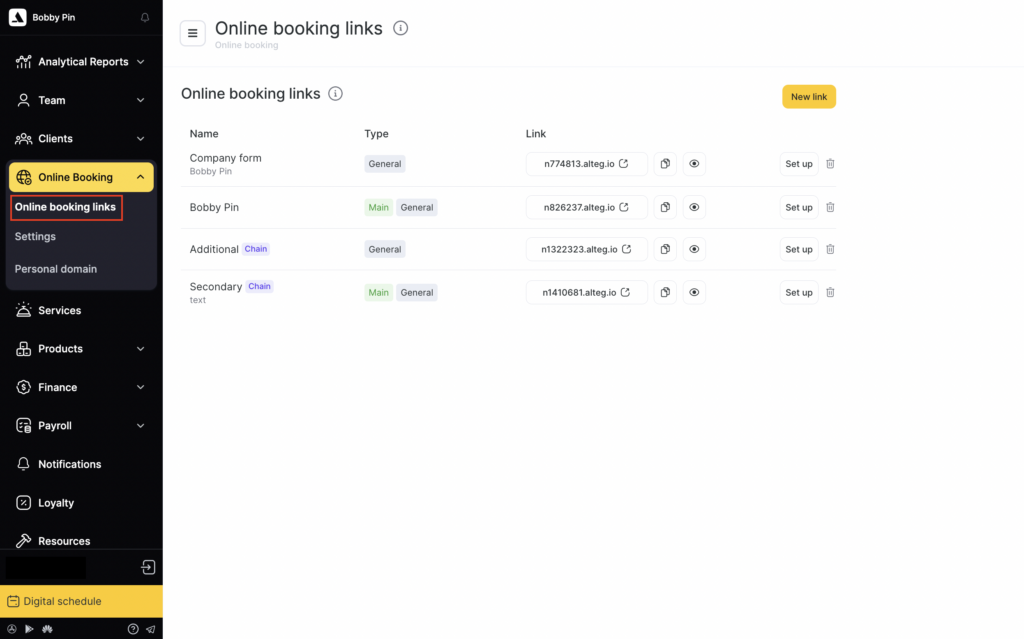1024x639 pixels.
Task: Preview Bobby Pin link with eye icon
Action: (694, 207)
